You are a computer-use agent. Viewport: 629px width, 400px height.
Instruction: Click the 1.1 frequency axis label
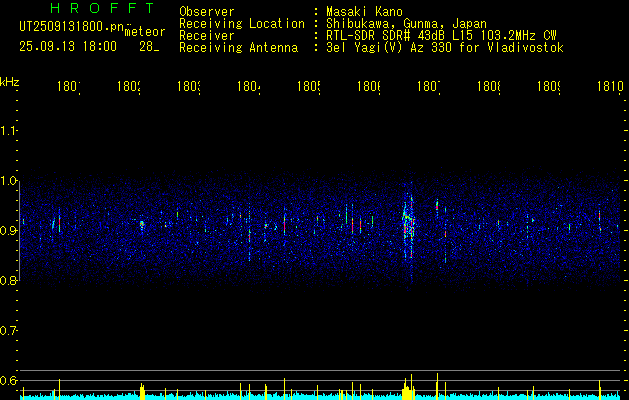(8, 130)
